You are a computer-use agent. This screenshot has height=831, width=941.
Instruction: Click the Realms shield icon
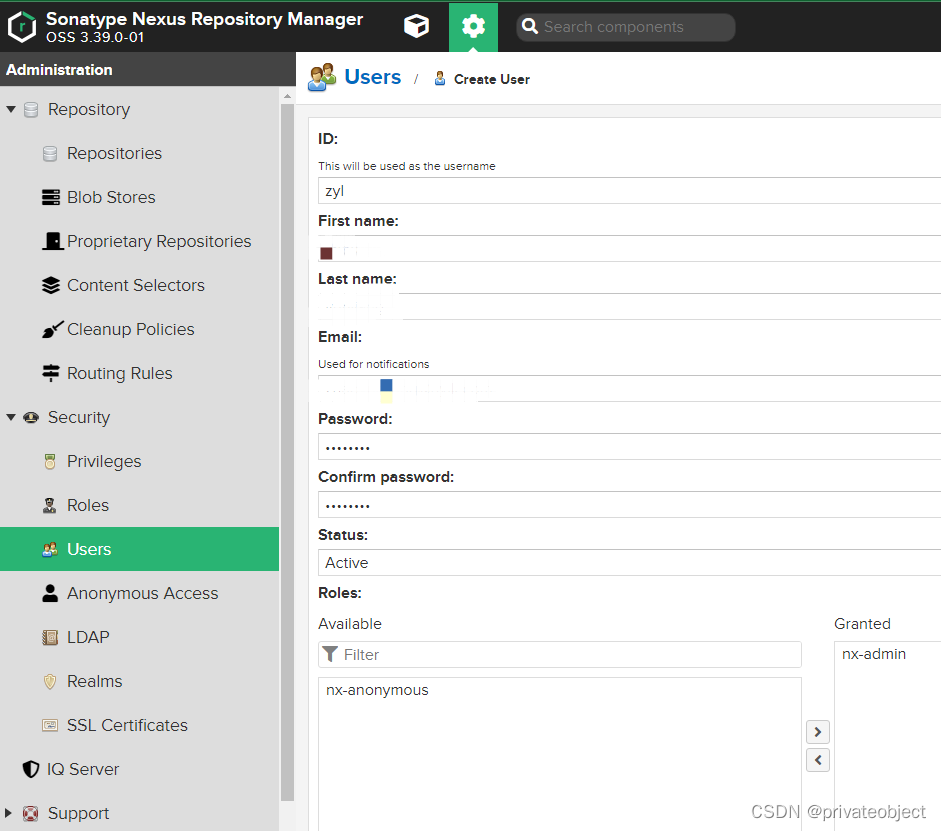point(50,681)
